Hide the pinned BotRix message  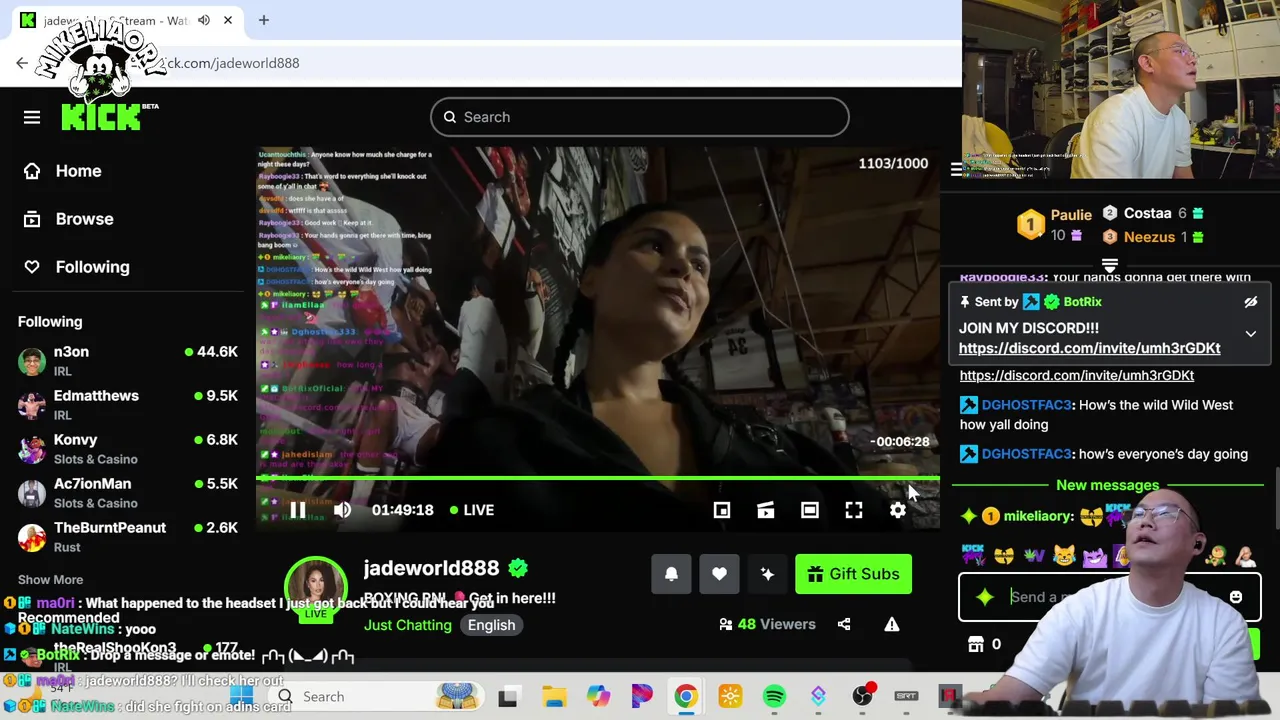pos(1250,302)
